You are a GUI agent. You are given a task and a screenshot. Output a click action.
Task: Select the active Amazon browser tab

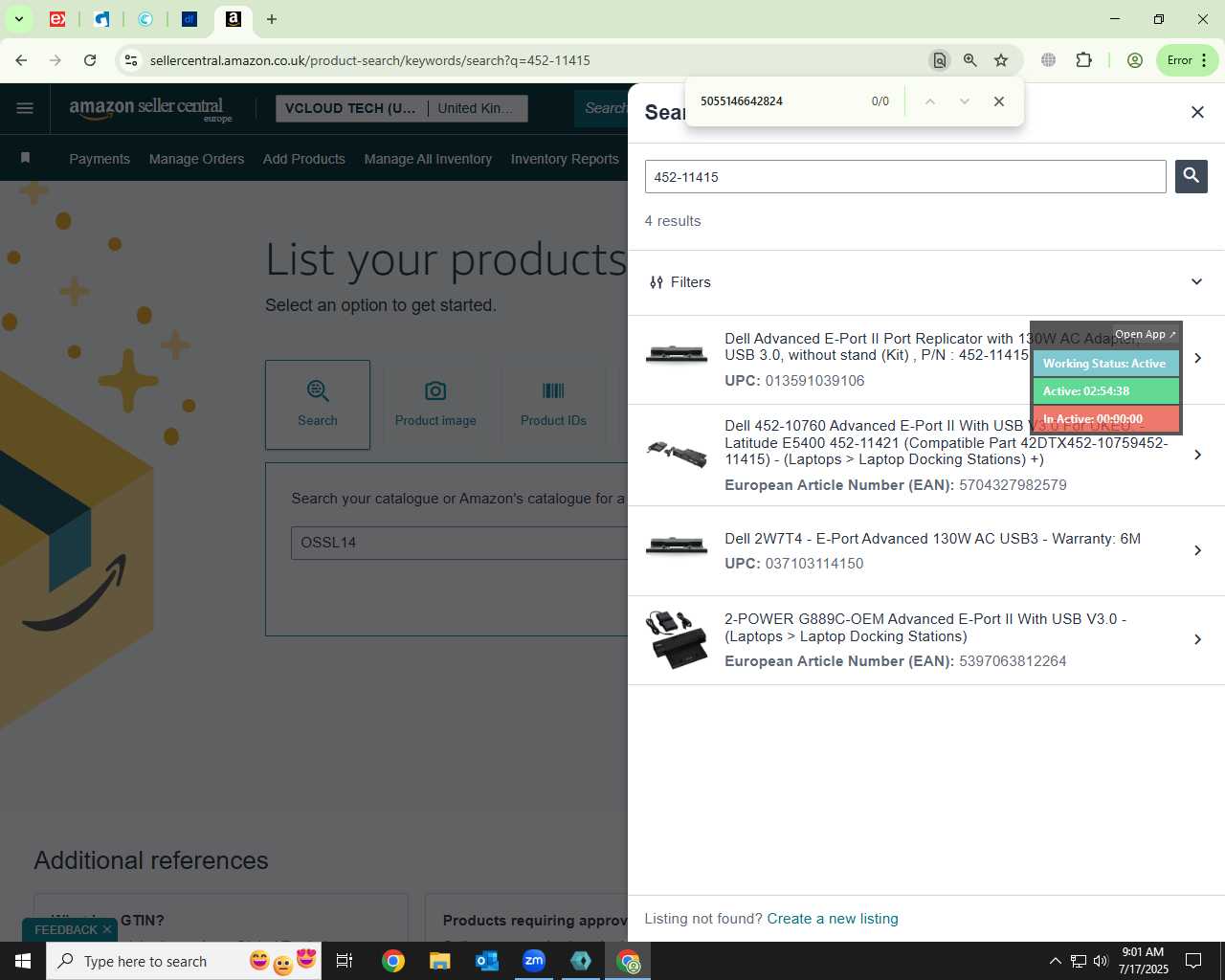coord(234,19)
